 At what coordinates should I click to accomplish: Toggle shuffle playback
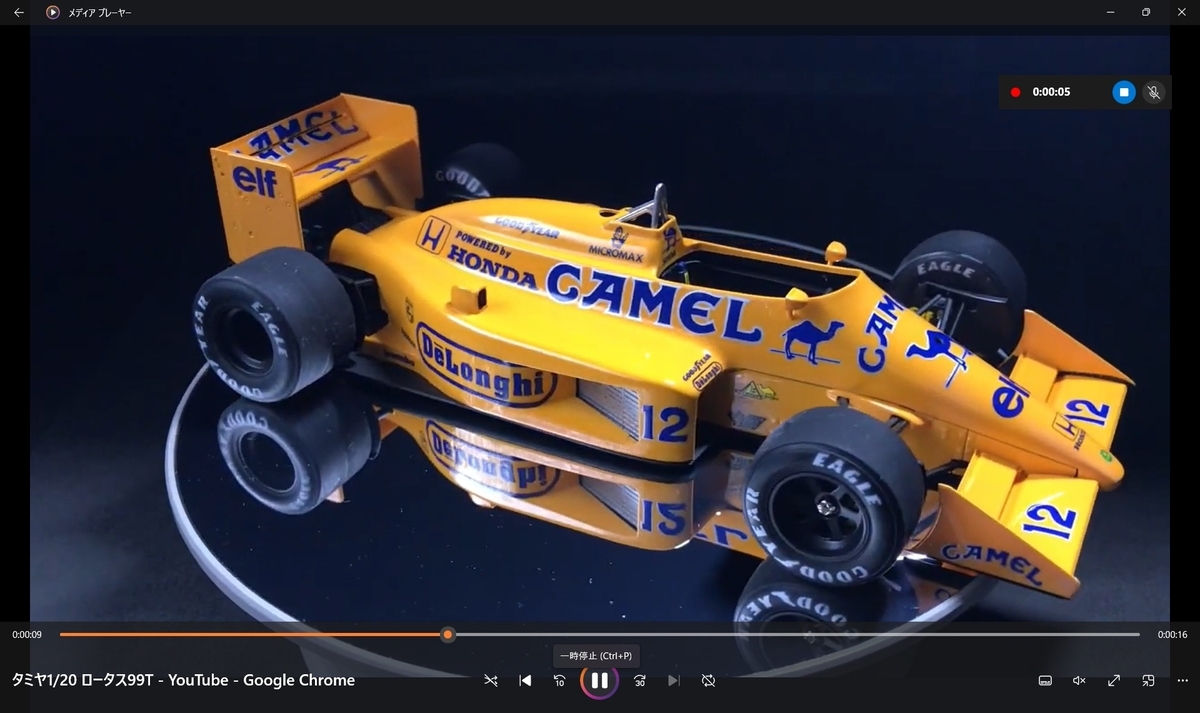click(x=491, y=680)
